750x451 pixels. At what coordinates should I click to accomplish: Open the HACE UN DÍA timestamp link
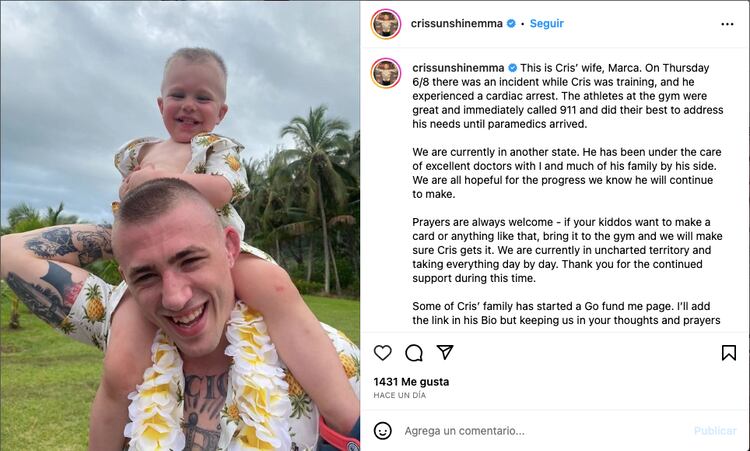(x=399, y=396)
